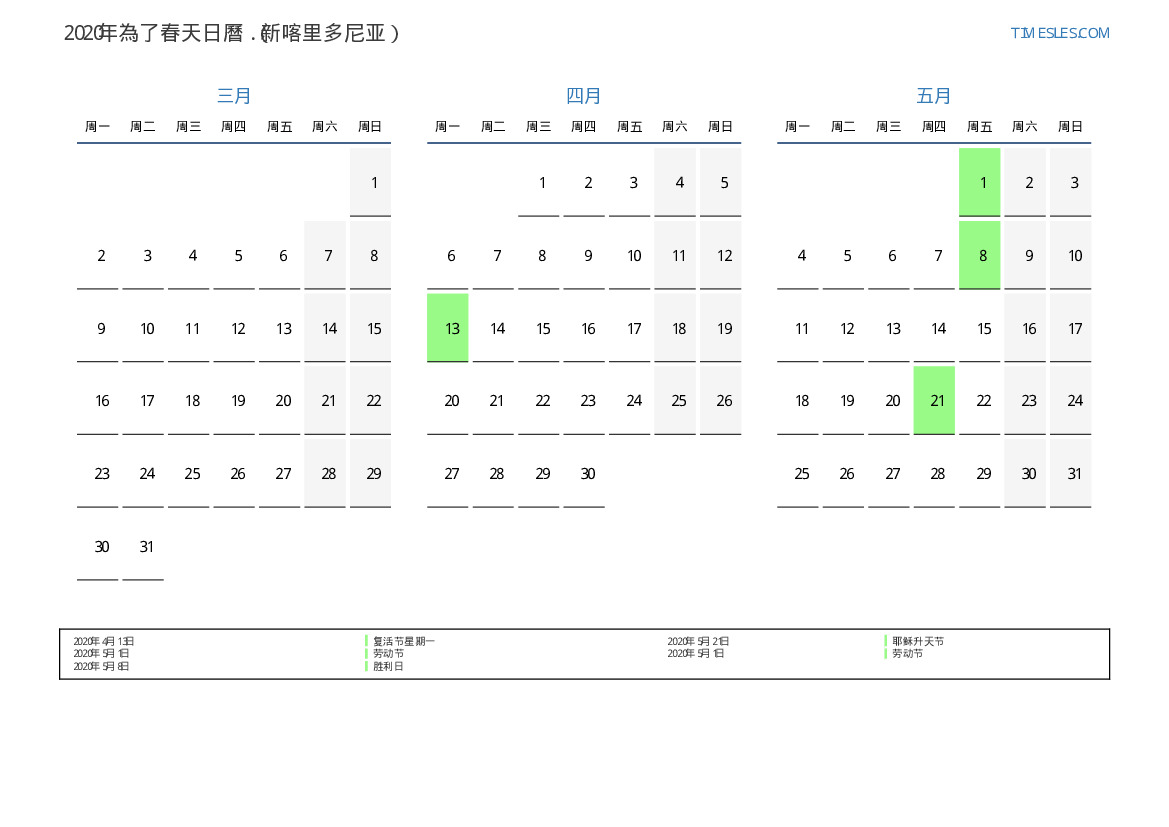Click the 三月 month heading
The image size is (1169, 827).
(234, 96)
